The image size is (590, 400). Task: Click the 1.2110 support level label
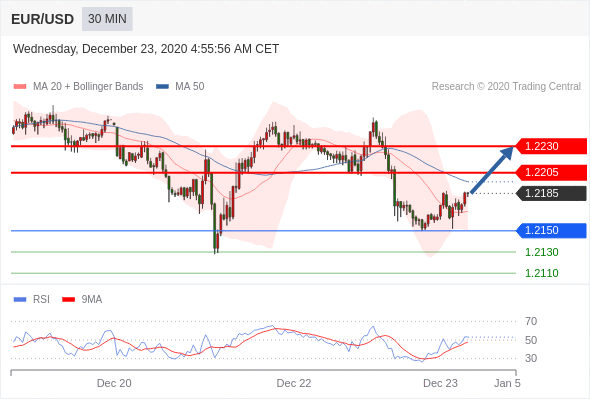click(542, 273)
